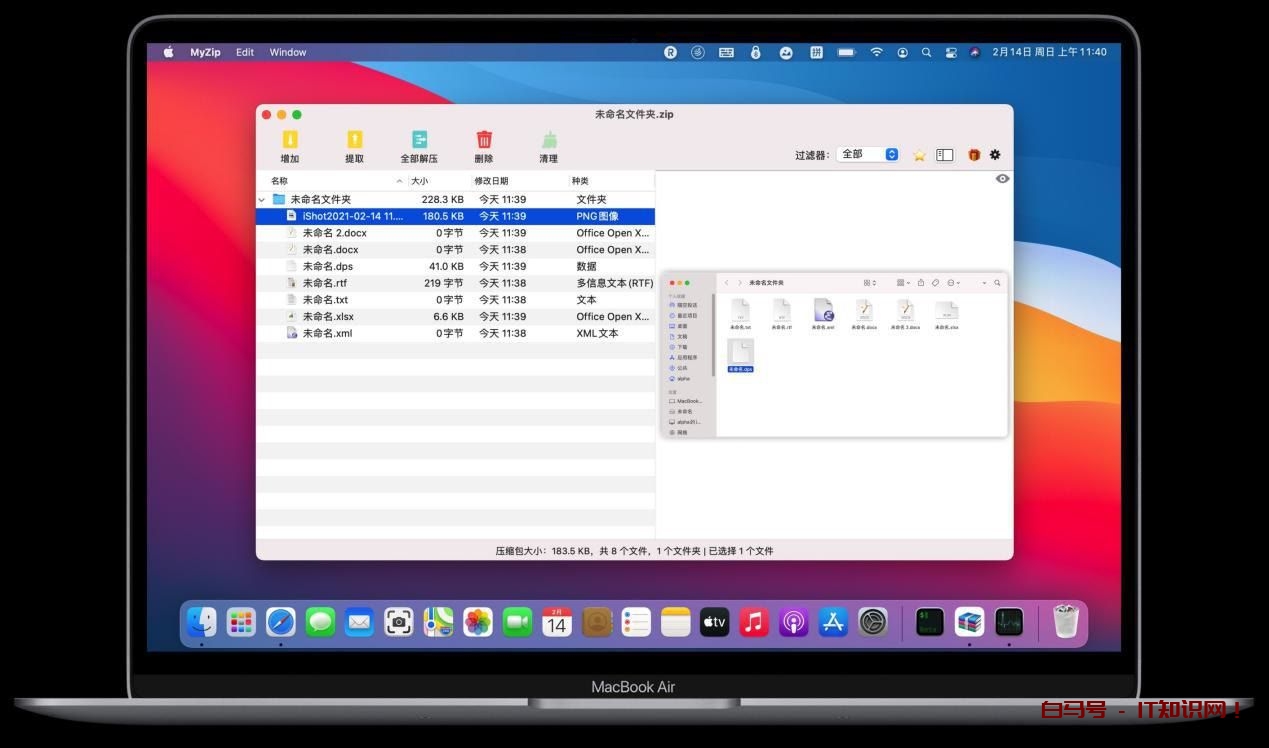
Task: Click the back chevron in the Finder window
Action: (x=727, y=283)
